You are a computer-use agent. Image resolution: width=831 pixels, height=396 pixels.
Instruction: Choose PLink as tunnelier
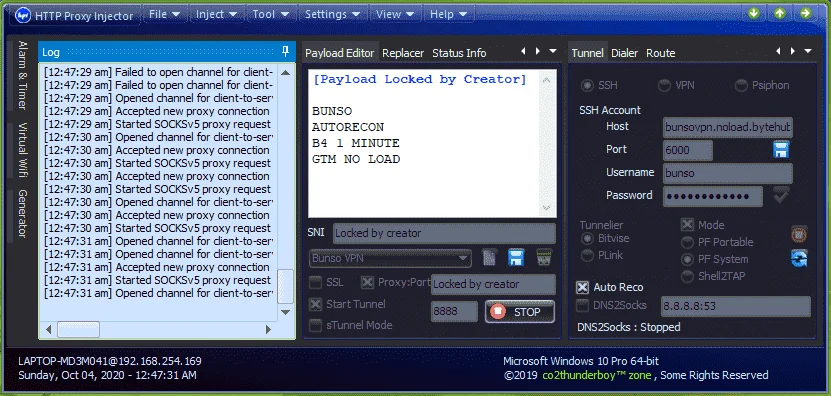602,255
